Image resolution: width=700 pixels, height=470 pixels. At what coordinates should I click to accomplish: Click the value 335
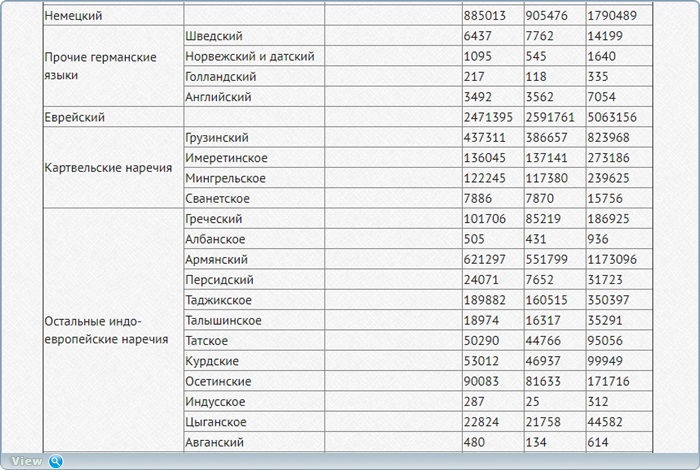coord(598,77)
